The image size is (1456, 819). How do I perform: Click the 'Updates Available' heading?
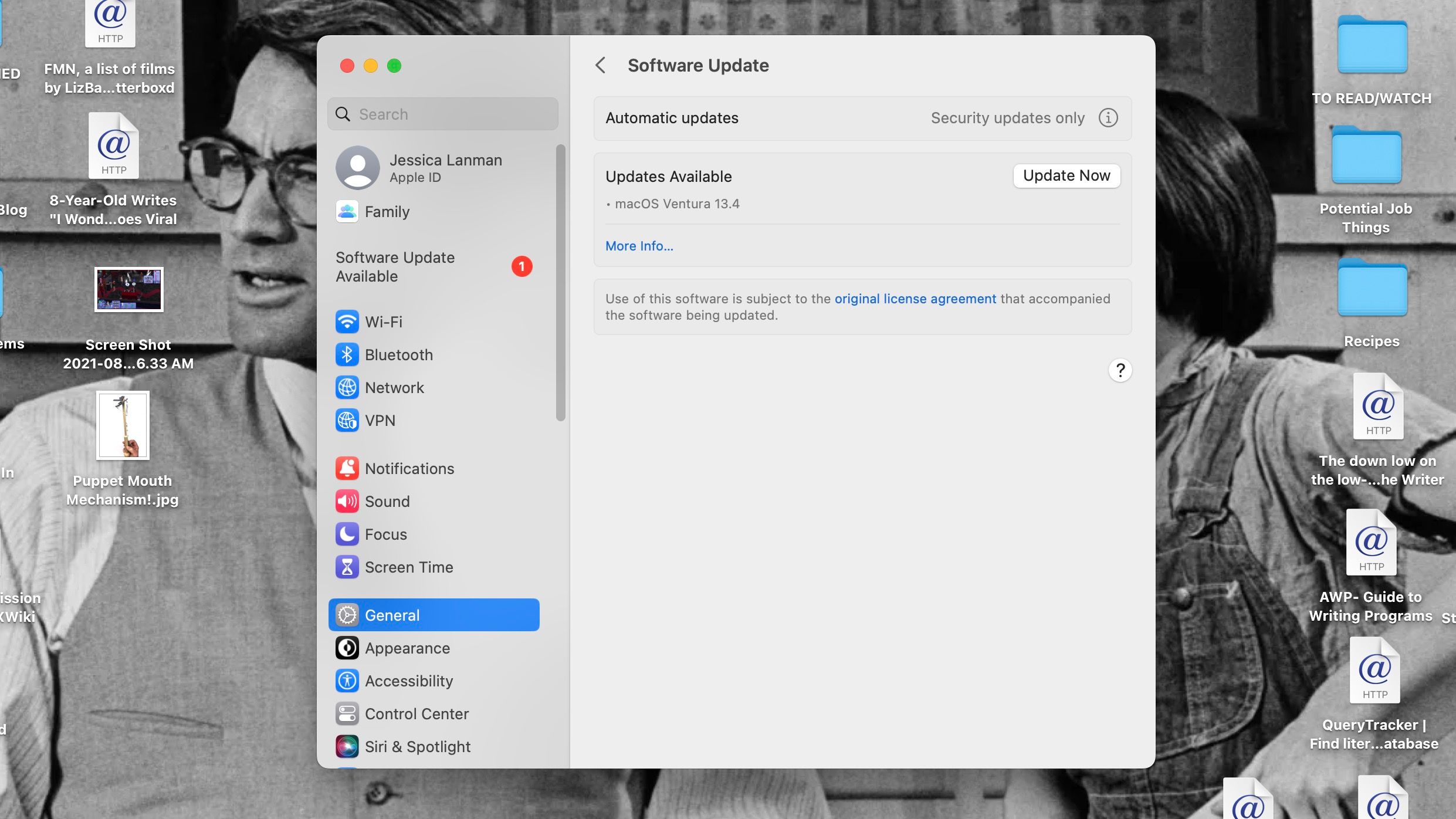[x=669, y=177]
